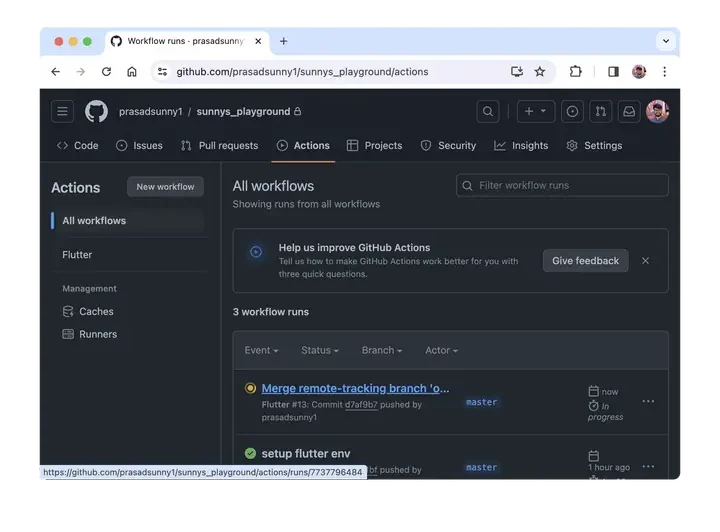Click master branch label on setup flutter env run
This screenshot has width=720, height=532.
481,467
